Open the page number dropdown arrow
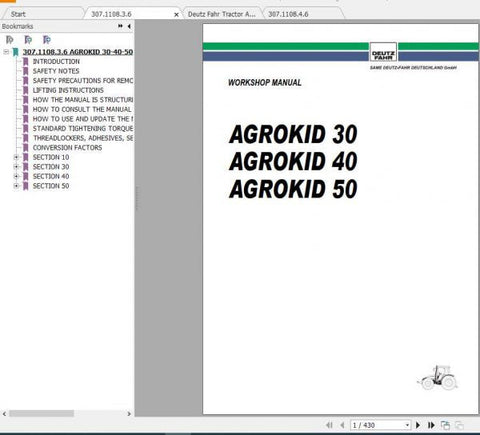Screen dimensions: 480x435 (407, 425)
